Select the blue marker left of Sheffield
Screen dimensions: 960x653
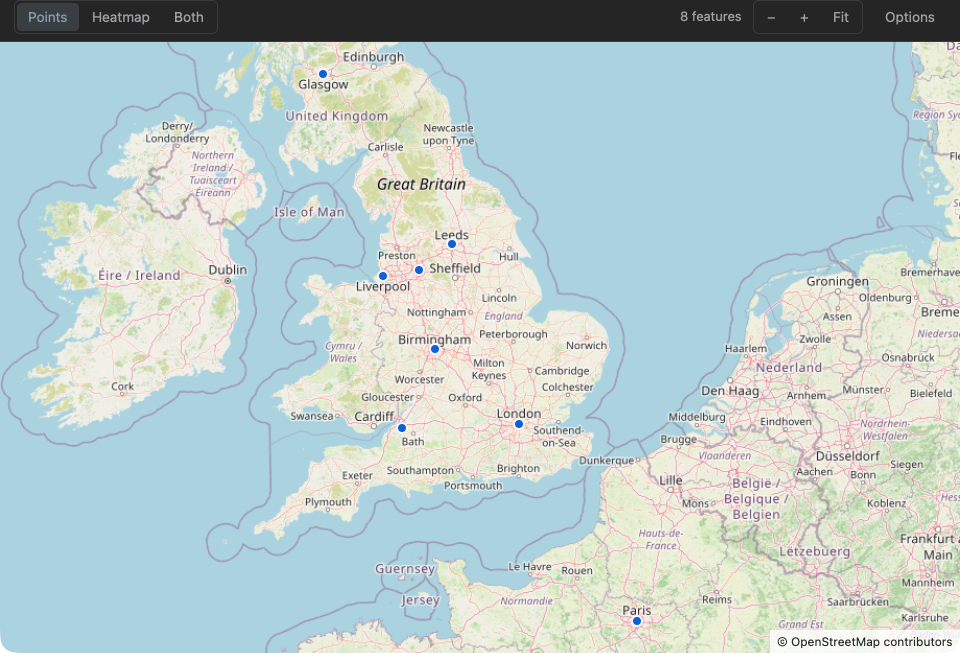pos(419,270)
